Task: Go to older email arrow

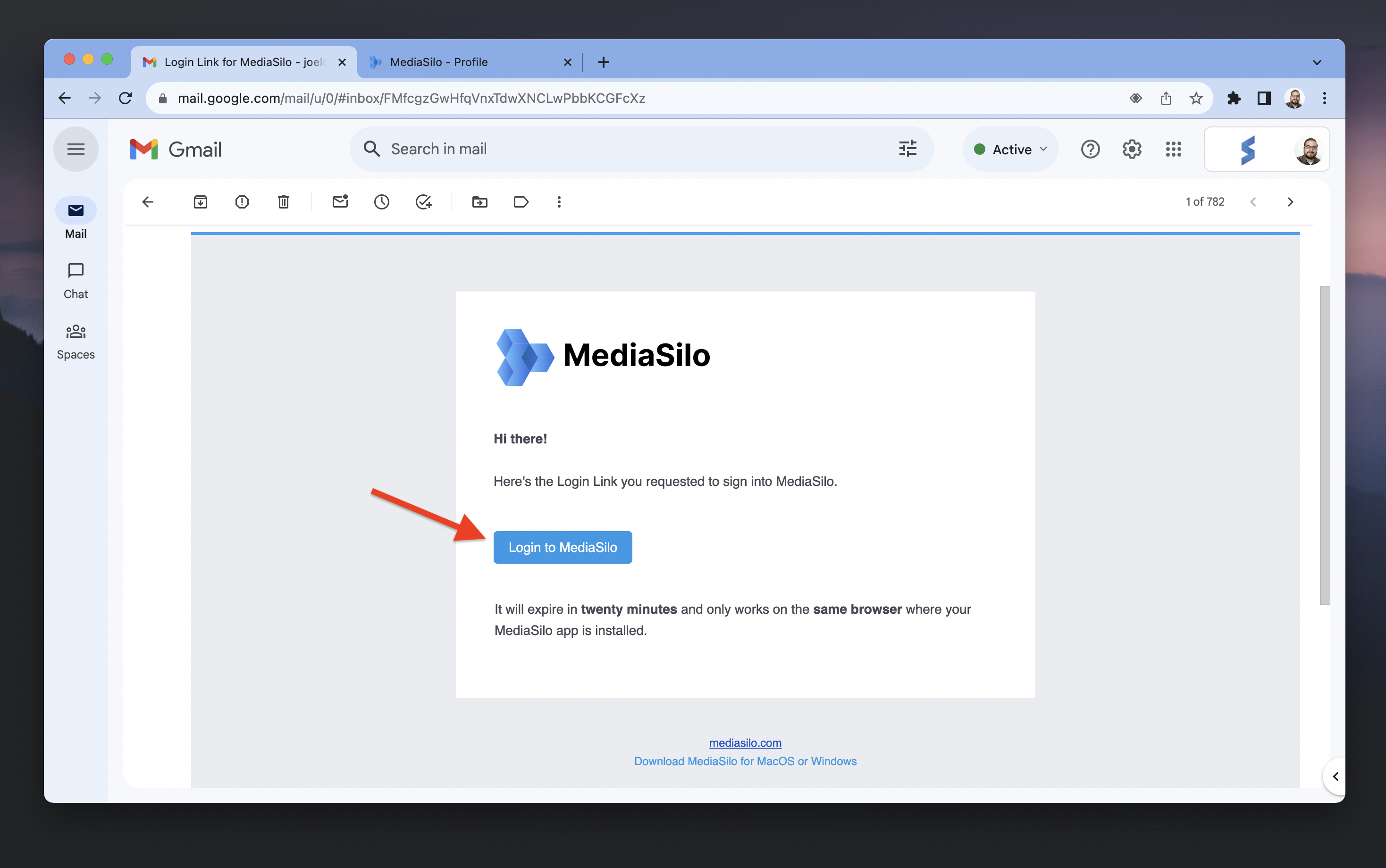Action: point(1290,201)
